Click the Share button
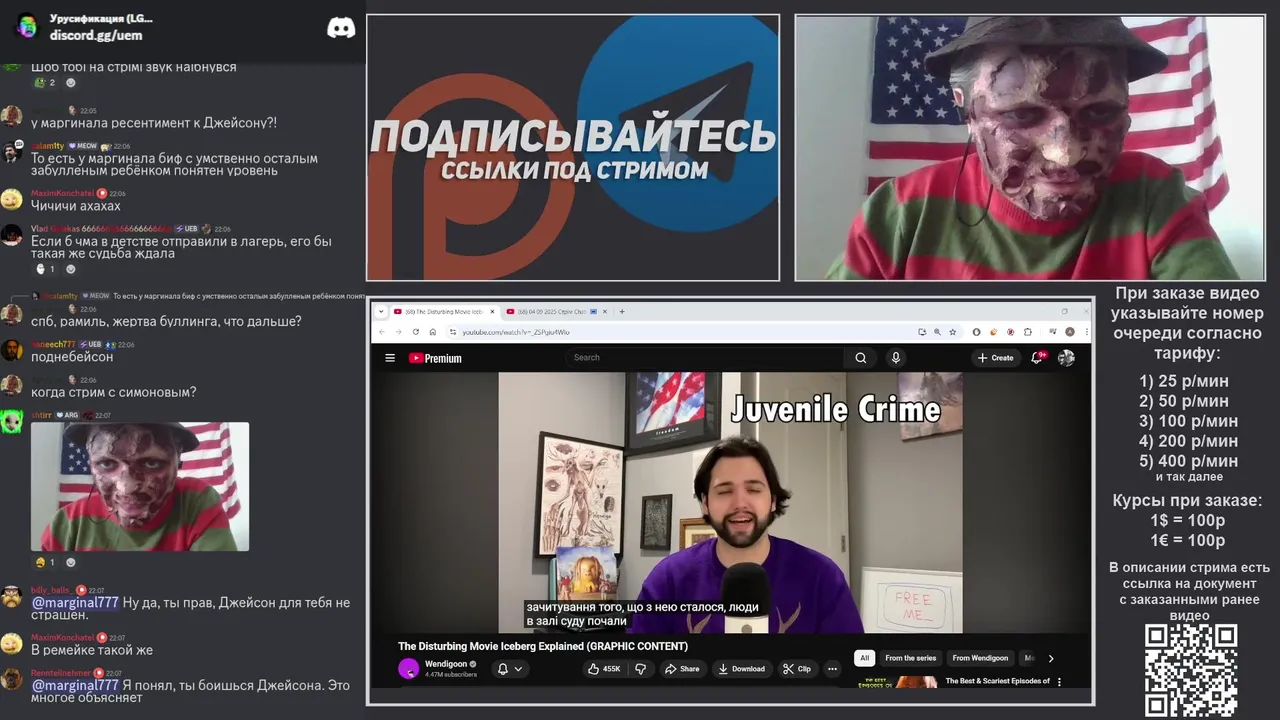Screen dimensions: 1280x720 [x=682, y=669]
